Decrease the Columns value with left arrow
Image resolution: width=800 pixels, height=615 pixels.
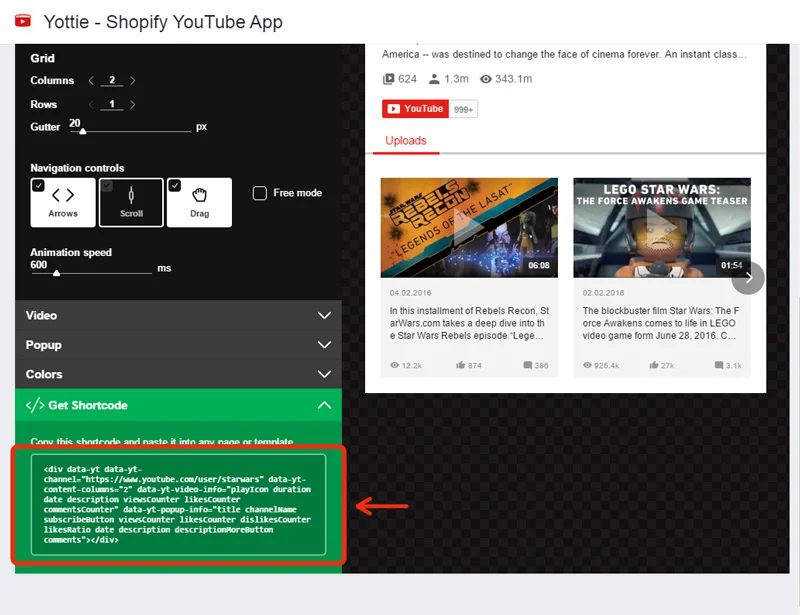(91, 80)
